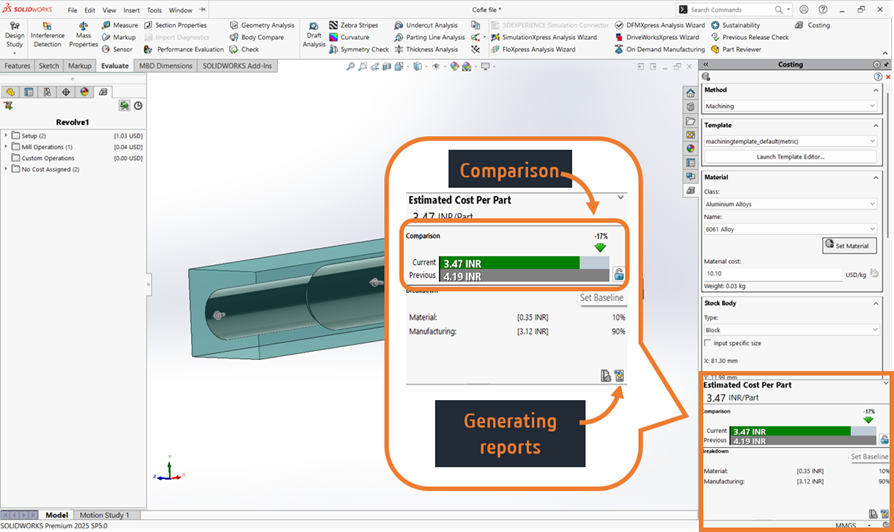Collapse the Stock Body section
Screen dimensions: 894x532
coord(876,303)
